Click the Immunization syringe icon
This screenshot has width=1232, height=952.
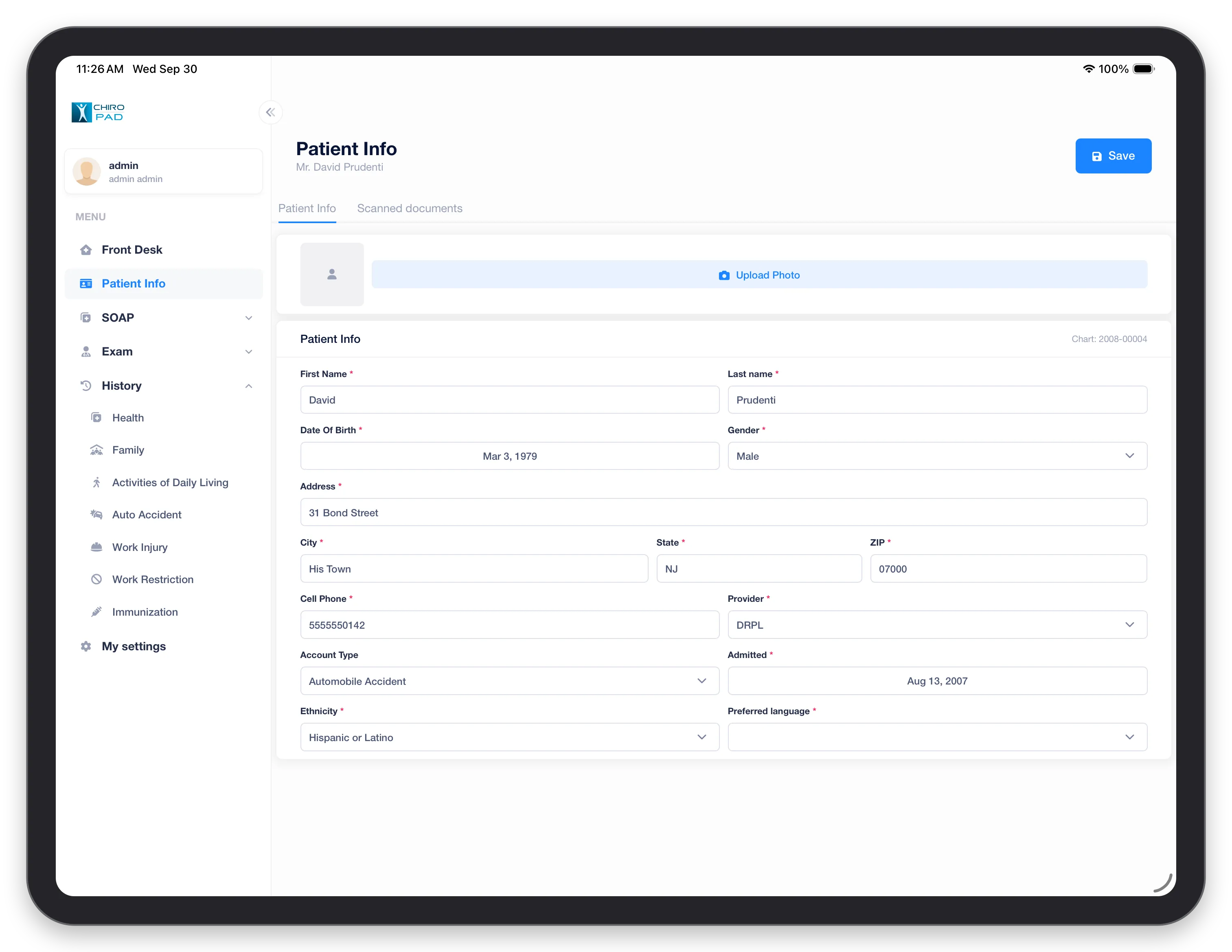coord(96,612)
